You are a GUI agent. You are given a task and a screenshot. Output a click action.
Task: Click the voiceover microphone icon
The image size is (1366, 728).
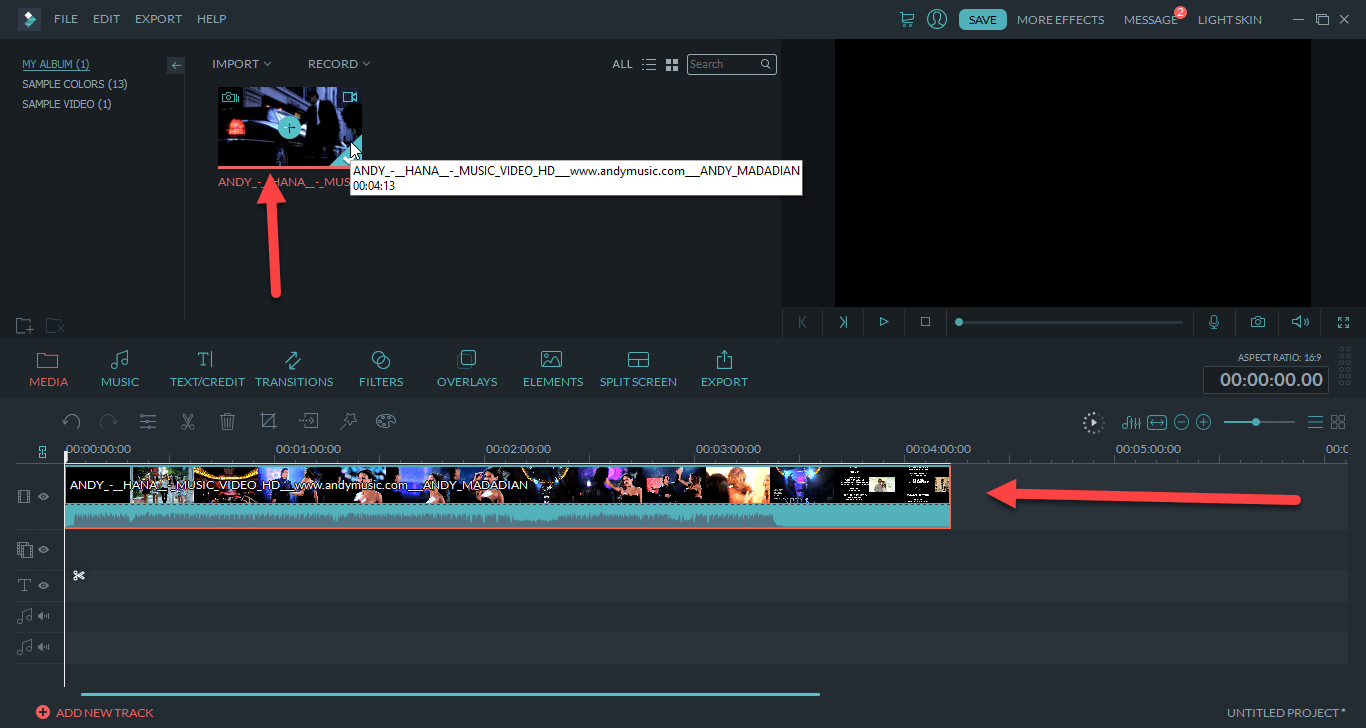coord(1214,322)
